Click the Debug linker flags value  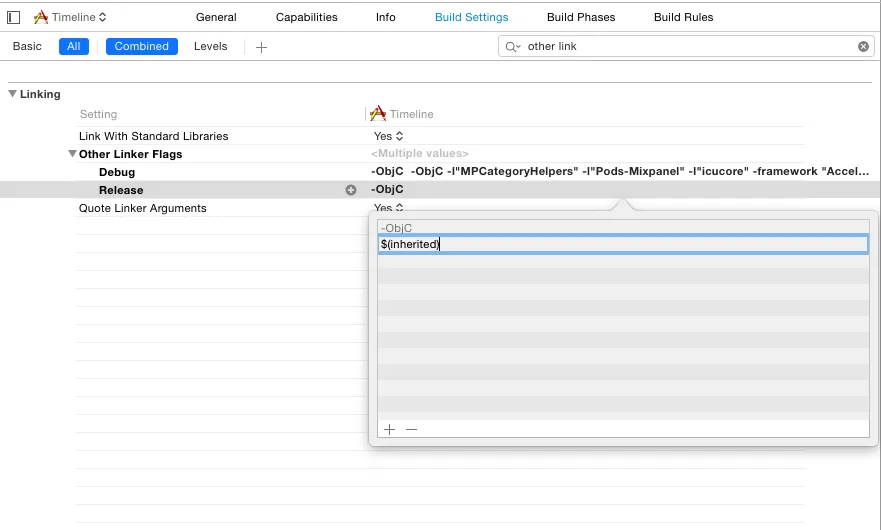(620, 171)
